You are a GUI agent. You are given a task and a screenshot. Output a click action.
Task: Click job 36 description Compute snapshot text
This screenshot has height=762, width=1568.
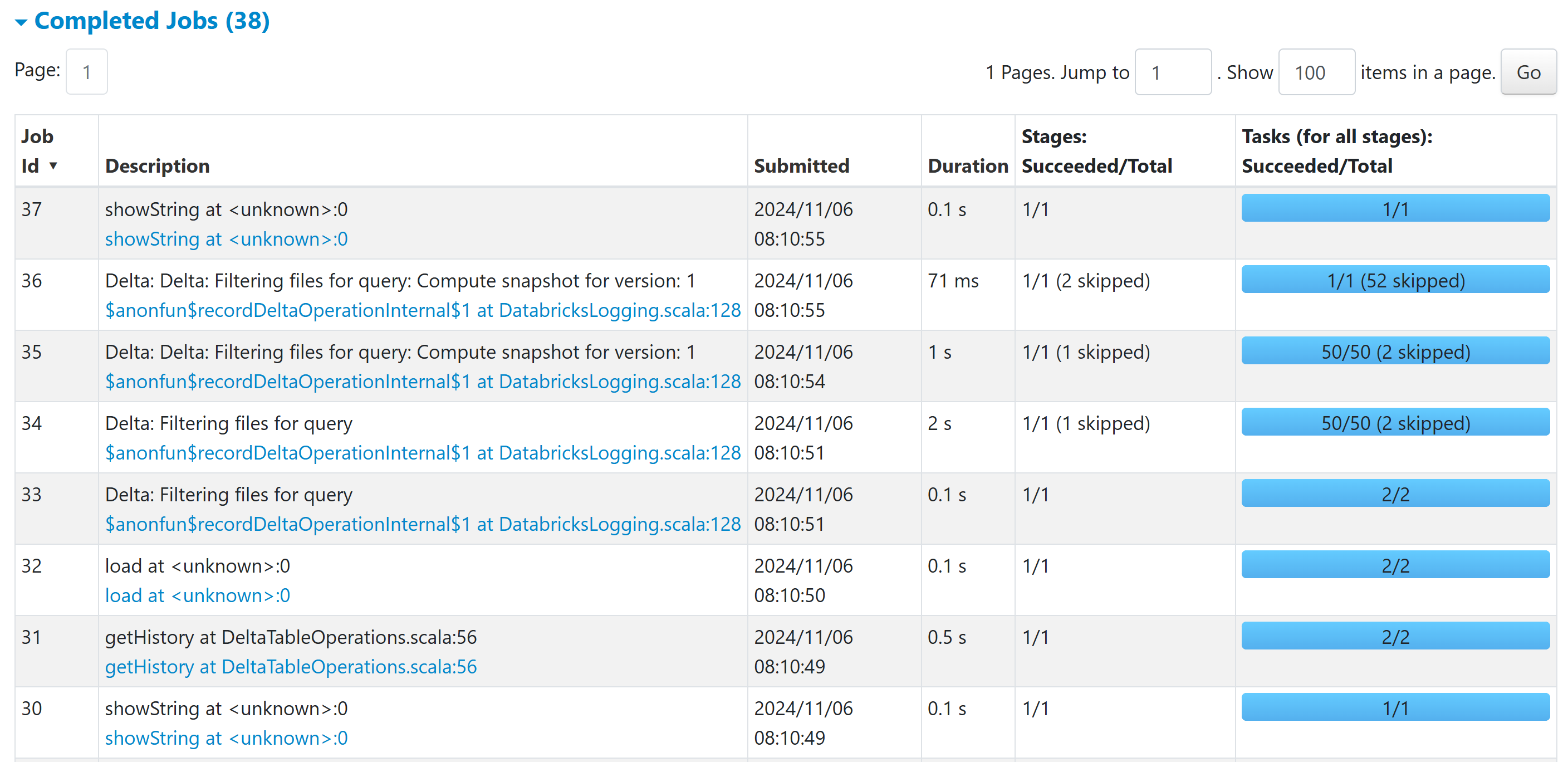tap(400, 281)
